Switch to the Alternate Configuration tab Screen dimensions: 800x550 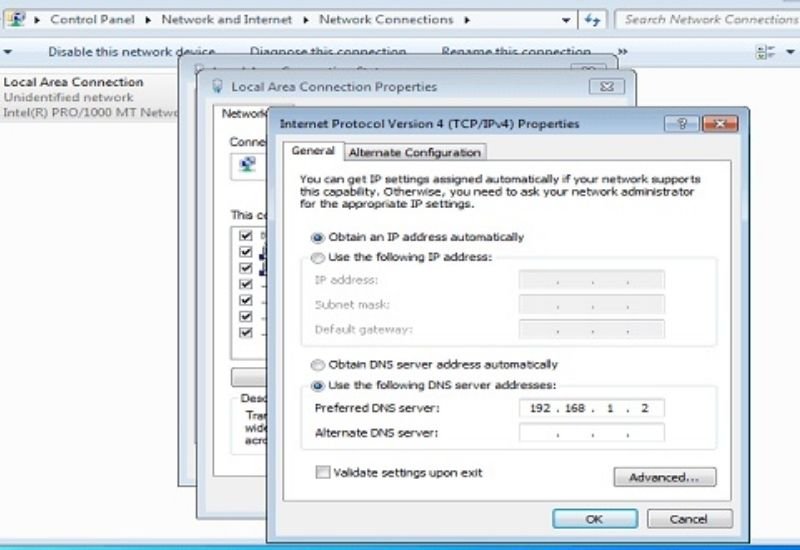coord(415,153)
